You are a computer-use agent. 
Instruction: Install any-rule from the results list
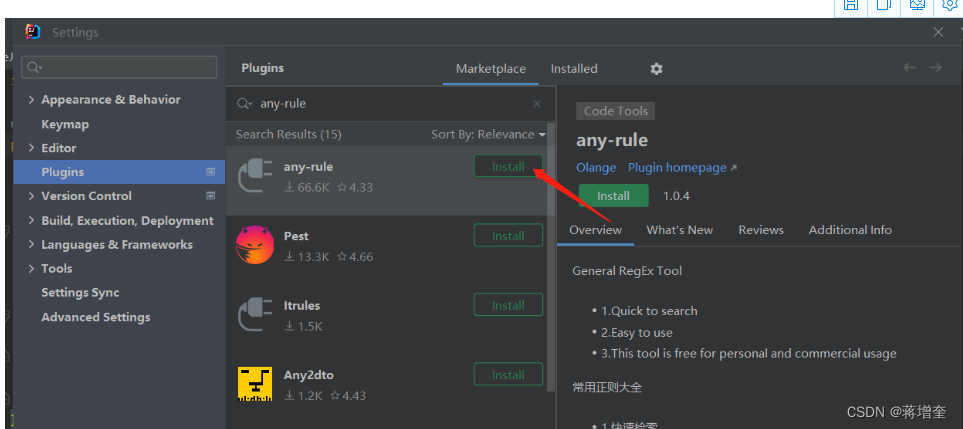pyautogui.click(x=508, y=166)
